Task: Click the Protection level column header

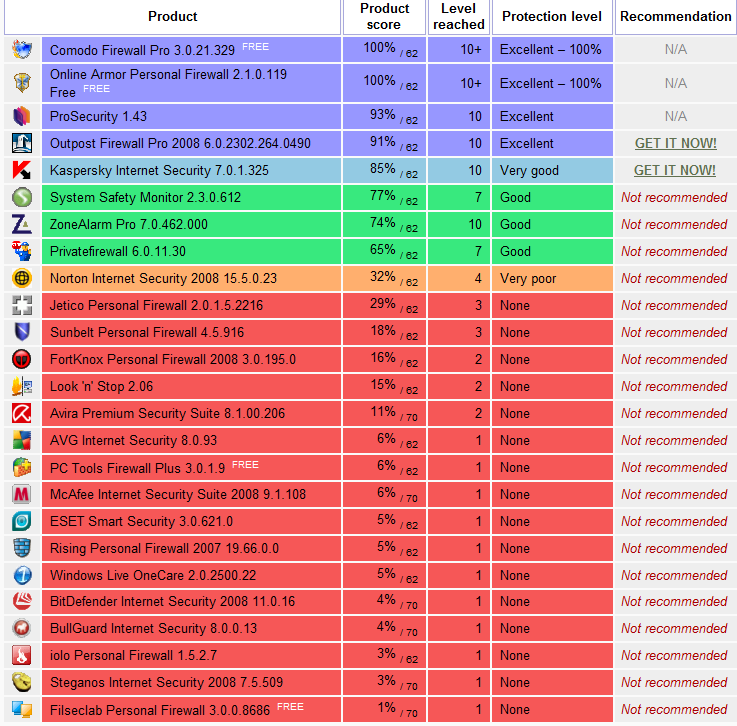Action: click(x=552, y=16)
